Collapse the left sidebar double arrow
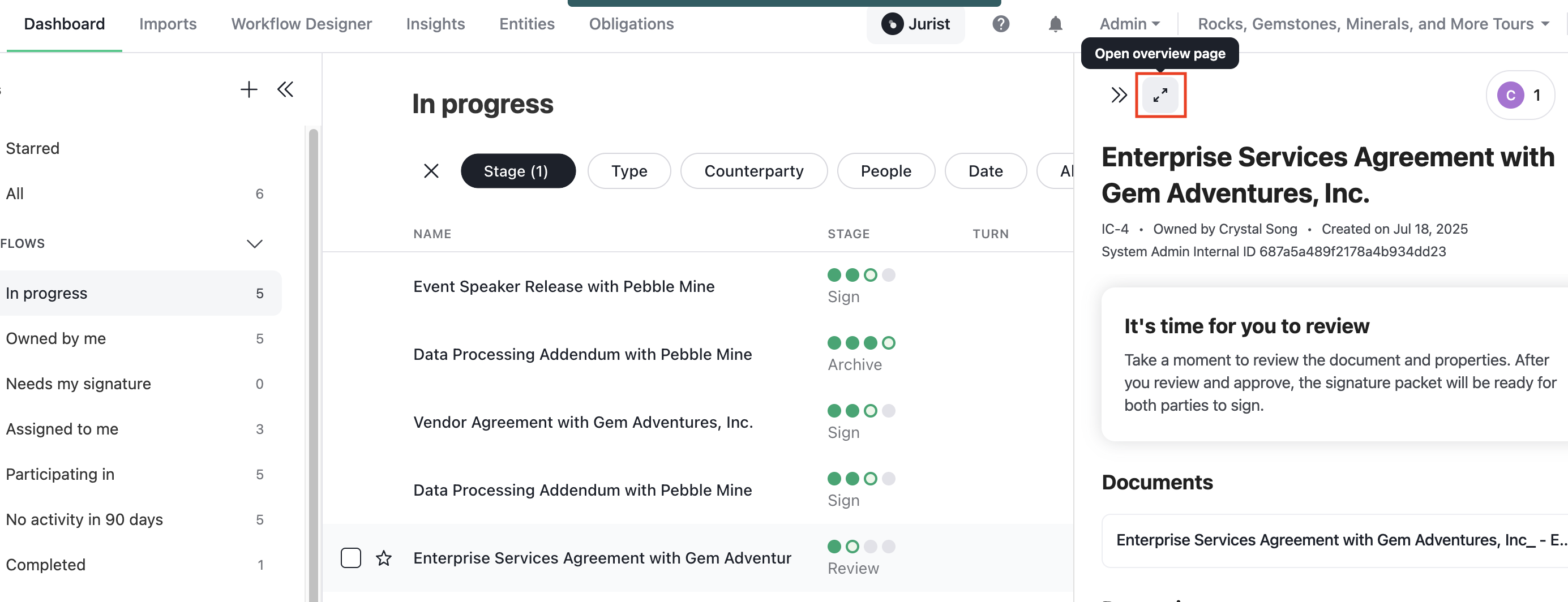 [285, 90]
